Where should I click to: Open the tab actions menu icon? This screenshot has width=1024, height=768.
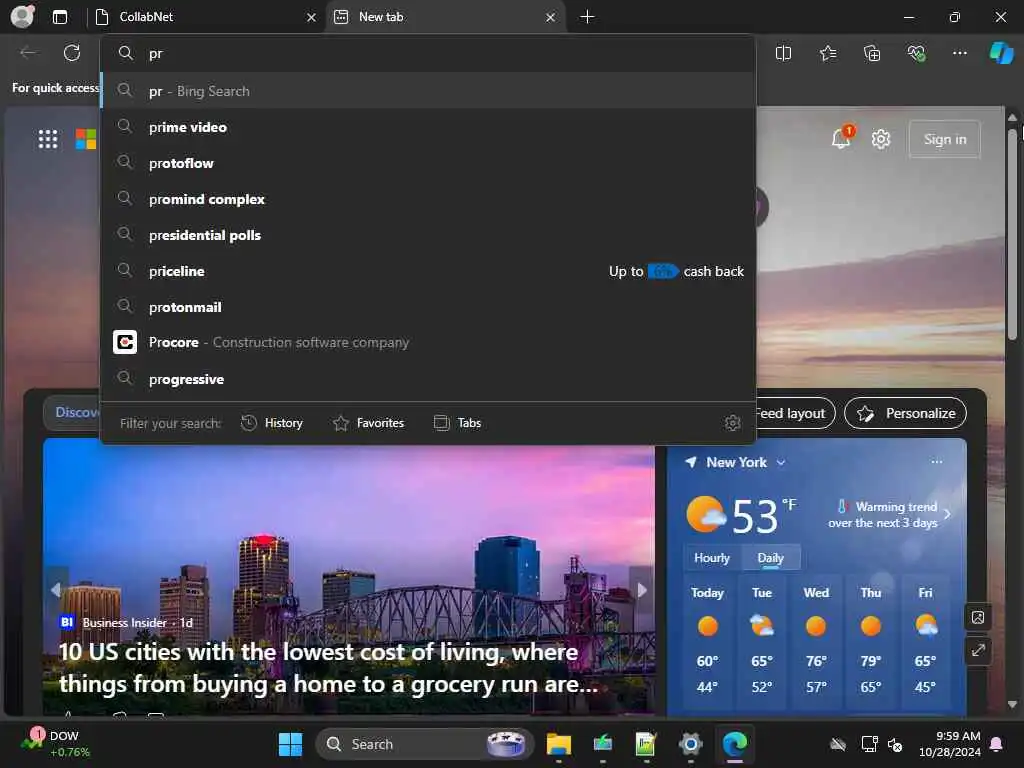pyautogui.click(x=59, y=17)
